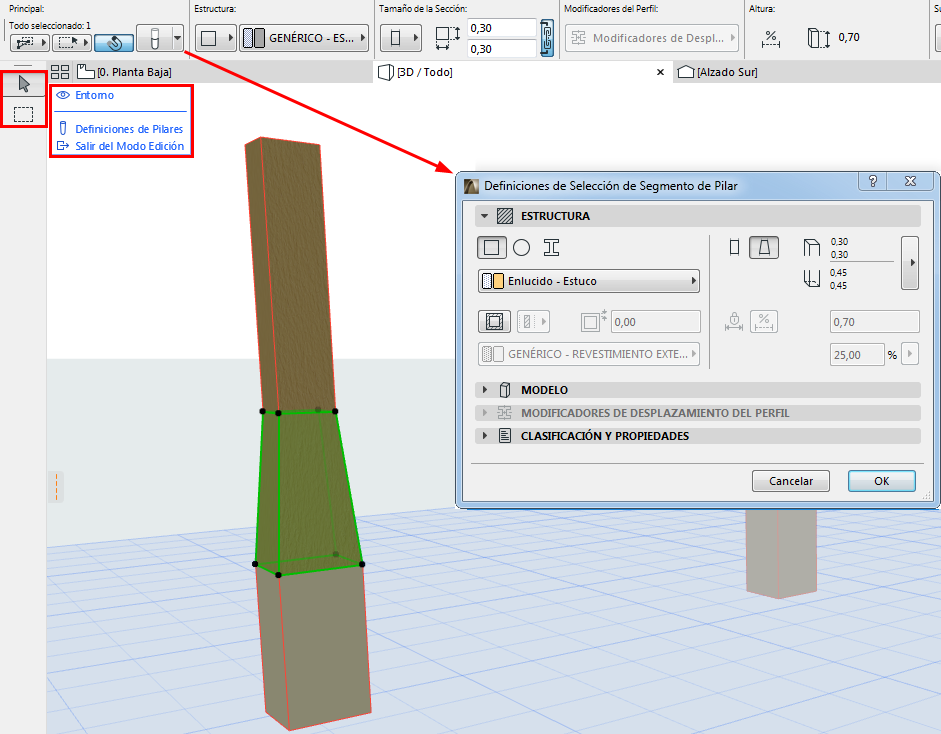This screenshot has height=734, width=941.
Task: Click the veneer/core finish icon button
Action: click(x=494, y=322)
